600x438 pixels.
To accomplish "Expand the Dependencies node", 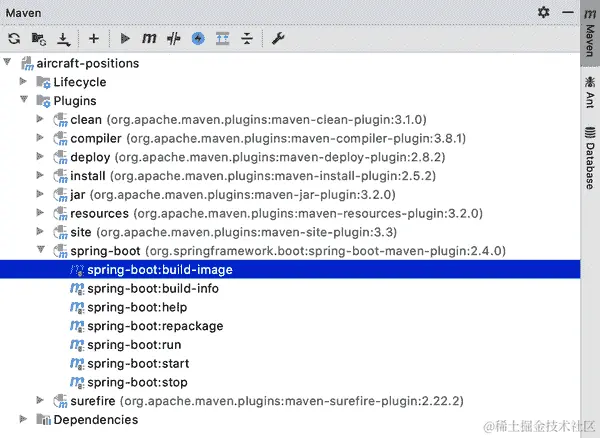I will (23, 419).
